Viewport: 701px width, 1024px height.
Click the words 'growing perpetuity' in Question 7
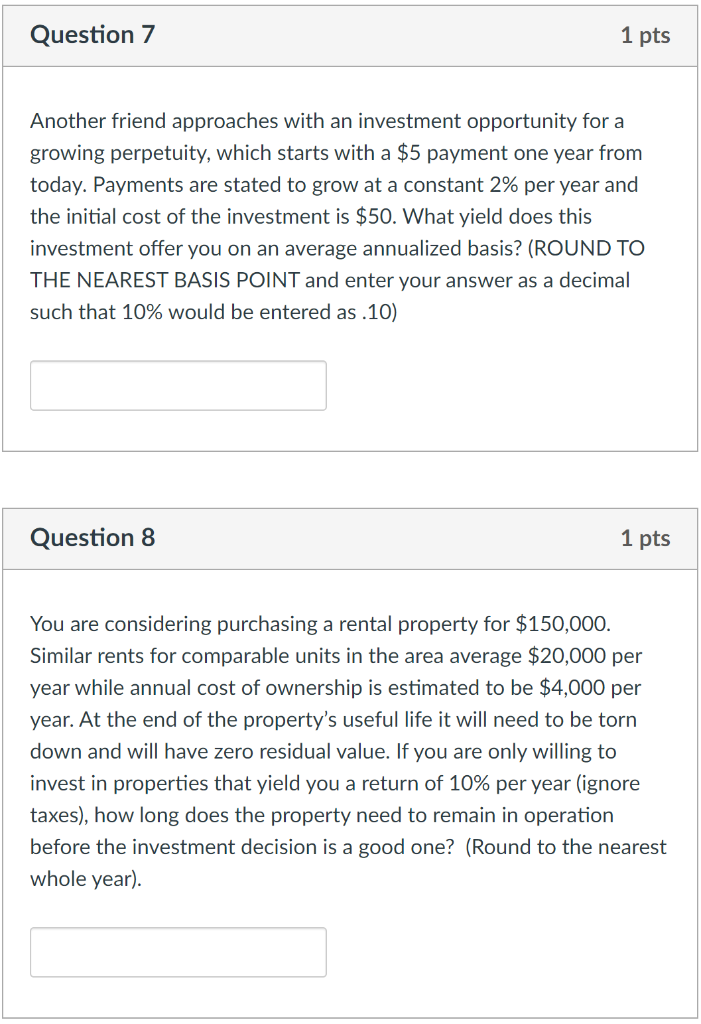click(120, 153)
